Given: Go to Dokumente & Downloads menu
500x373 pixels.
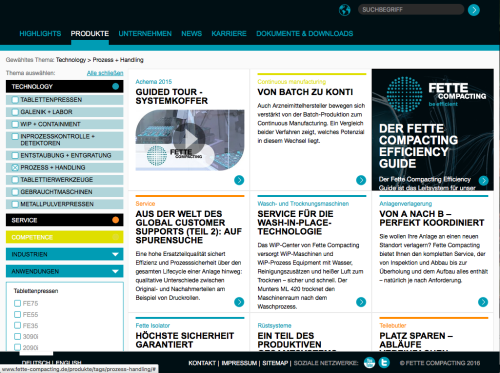Looking at the screenshot, I should point(305,34).
